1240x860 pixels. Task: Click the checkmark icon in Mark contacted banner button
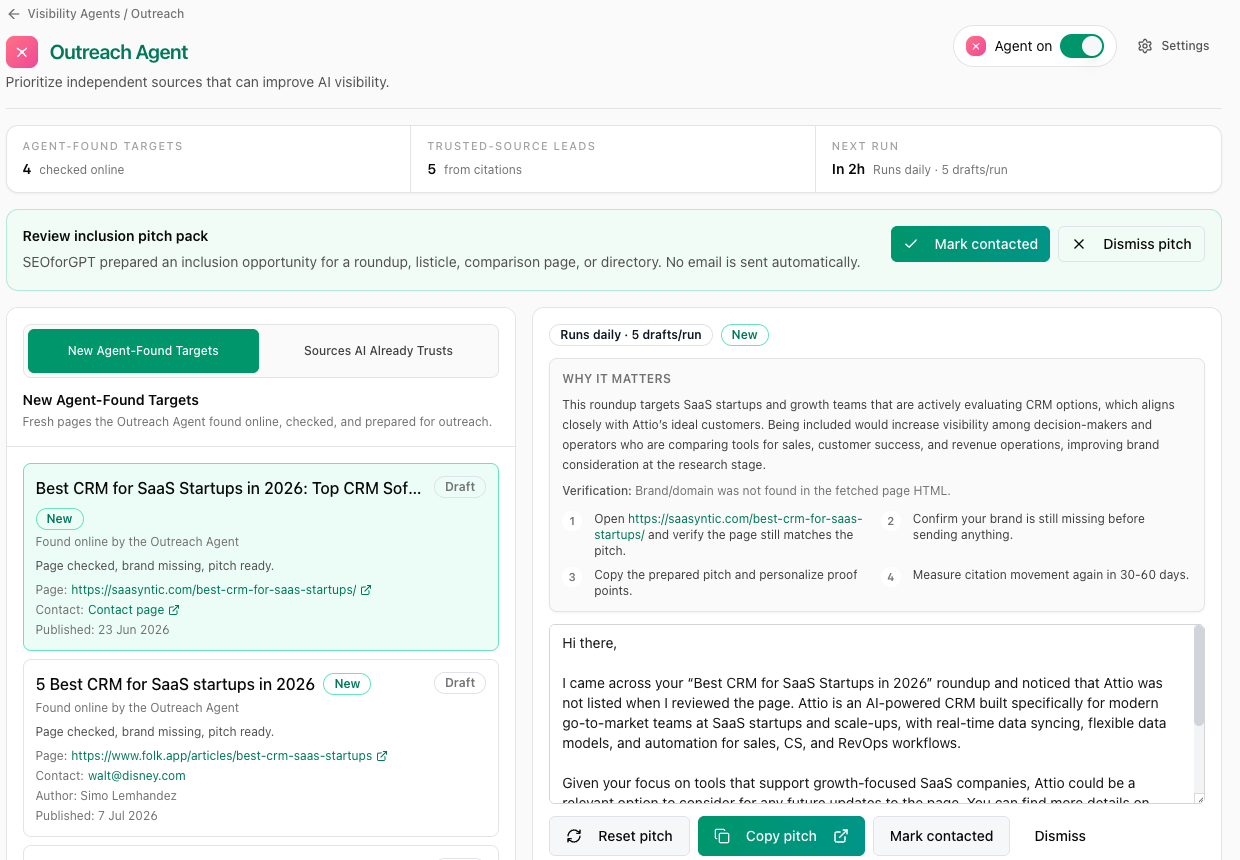point(910,244)
